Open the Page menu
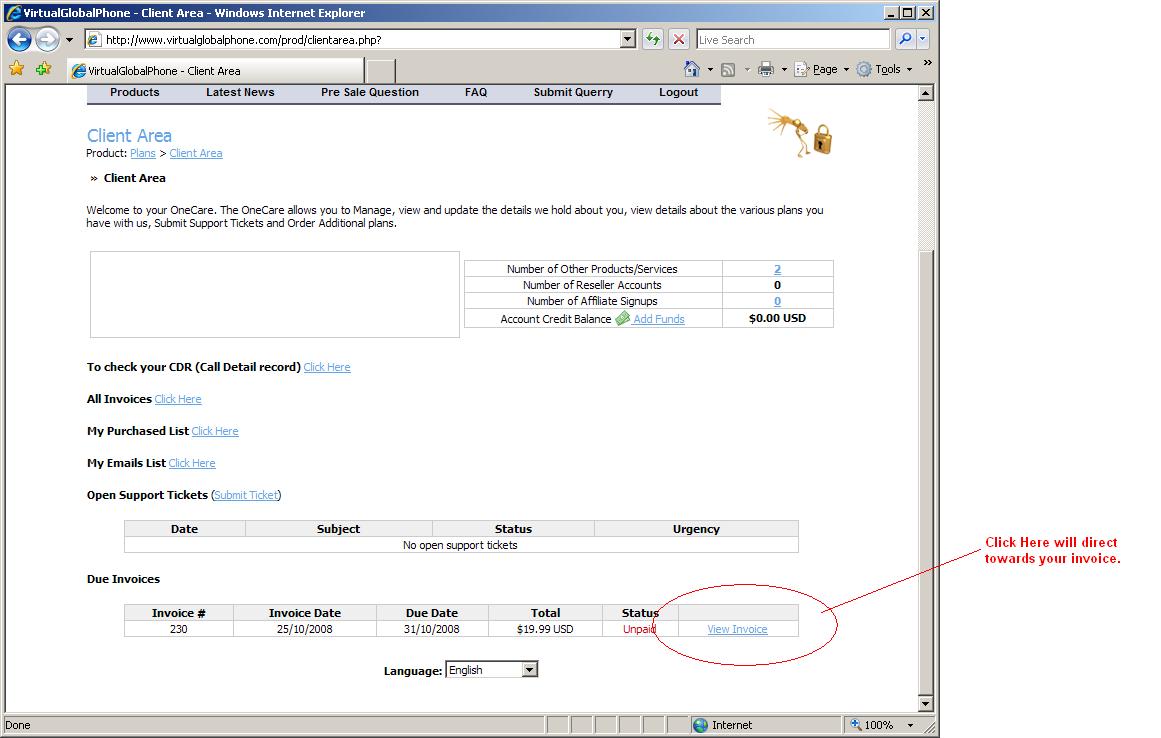The image size is (1161, 738). pos(821,70)
